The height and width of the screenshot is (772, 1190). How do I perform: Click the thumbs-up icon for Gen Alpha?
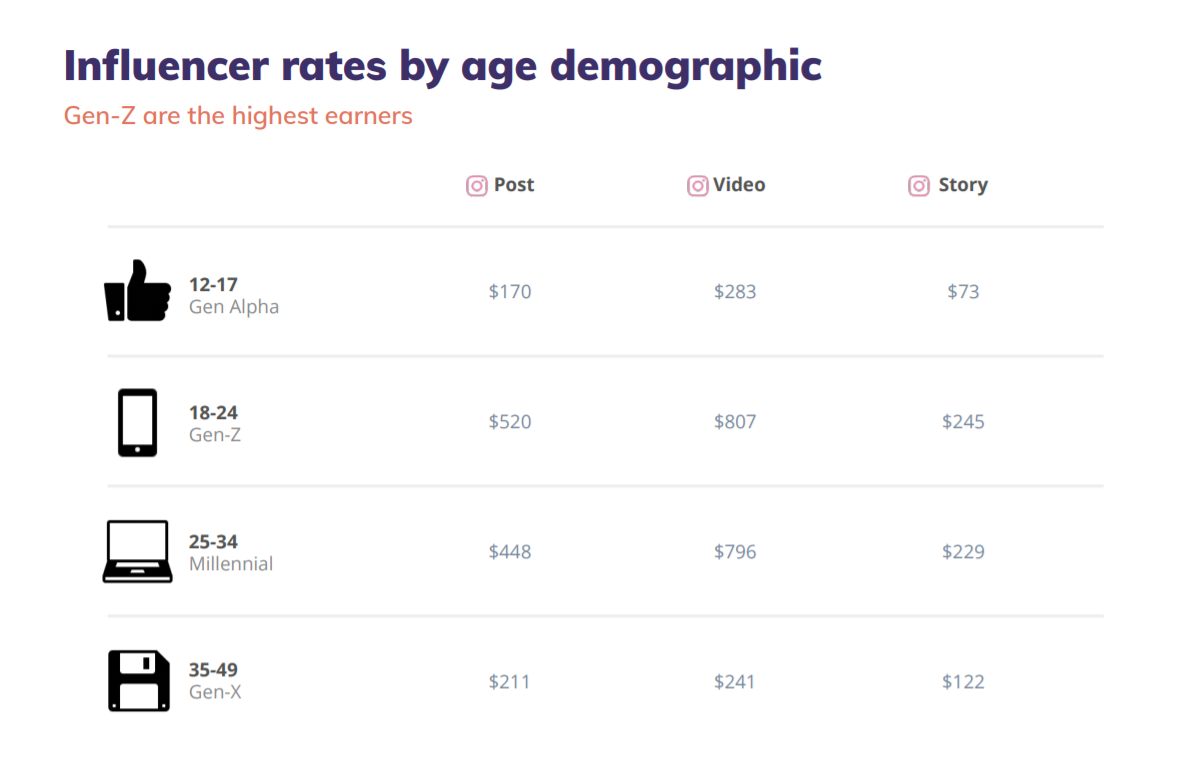(x=137, y=291)
